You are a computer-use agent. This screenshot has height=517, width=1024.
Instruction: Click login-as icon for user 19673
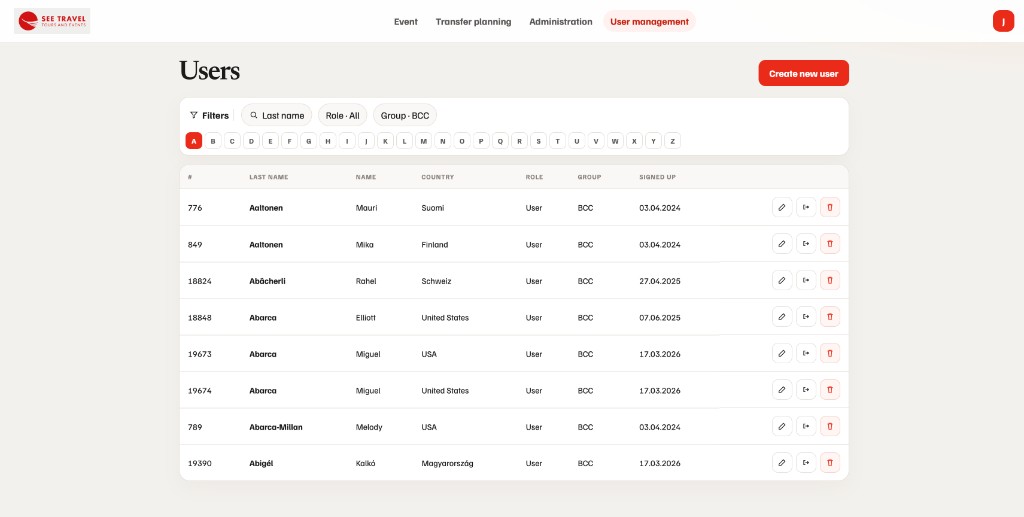806,353
